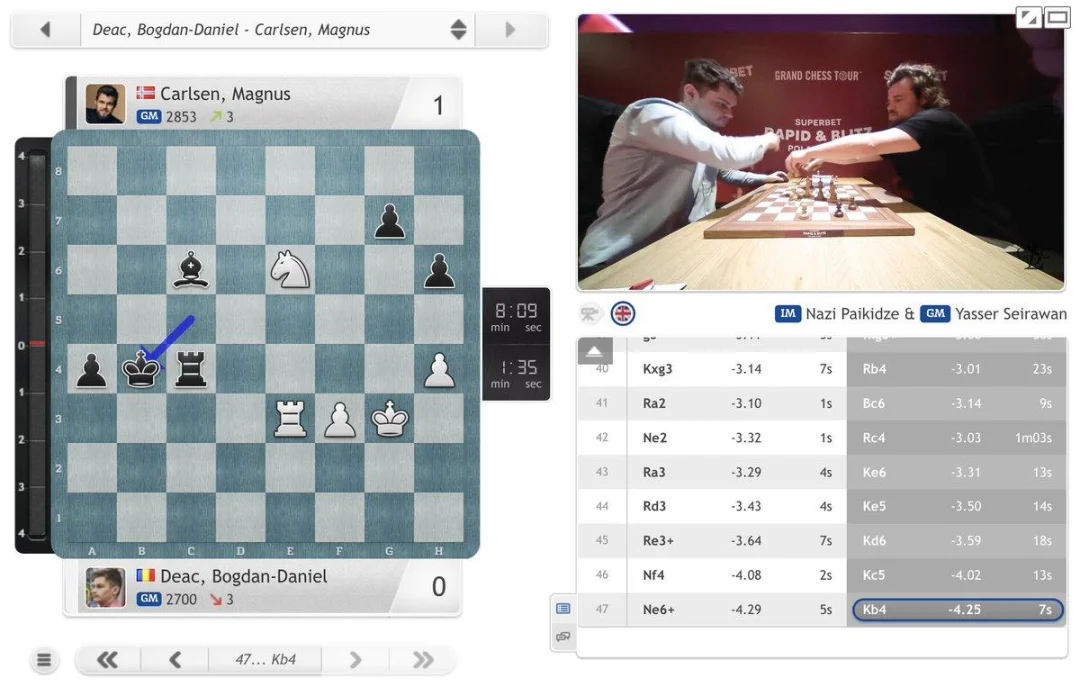The image size is (1080, 687).
Task: Select Black's move 40 Rb4
Action: click(x=957, y=369)
